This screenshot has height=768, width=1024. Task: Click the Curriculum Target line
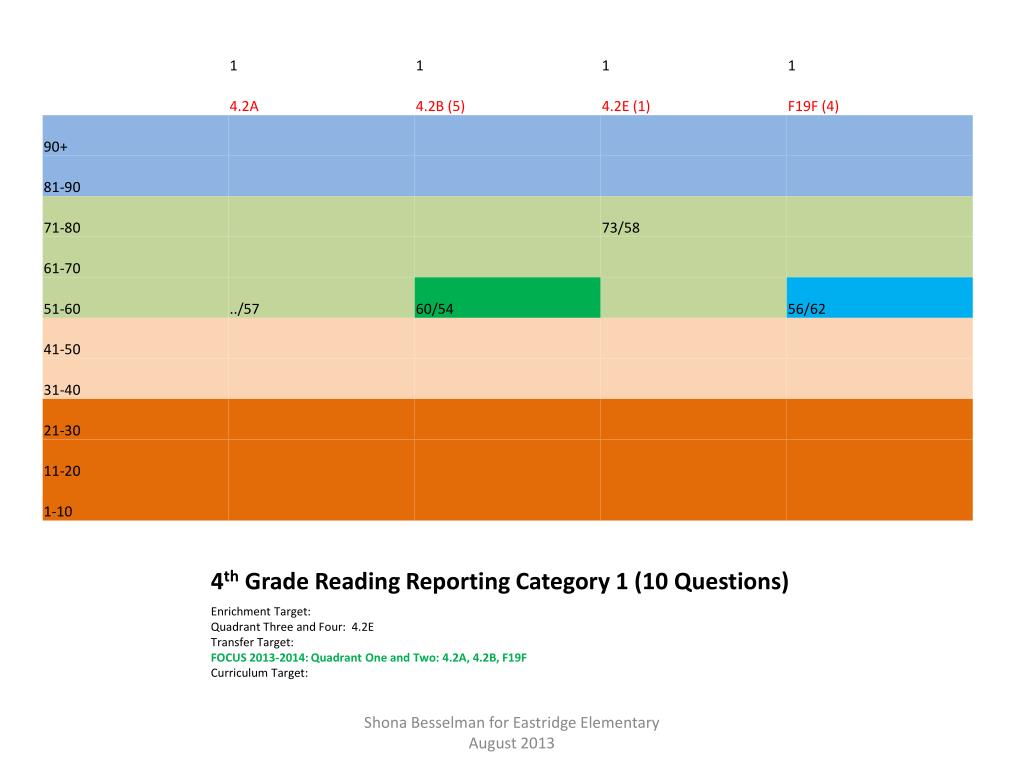[x=259, y=673]
